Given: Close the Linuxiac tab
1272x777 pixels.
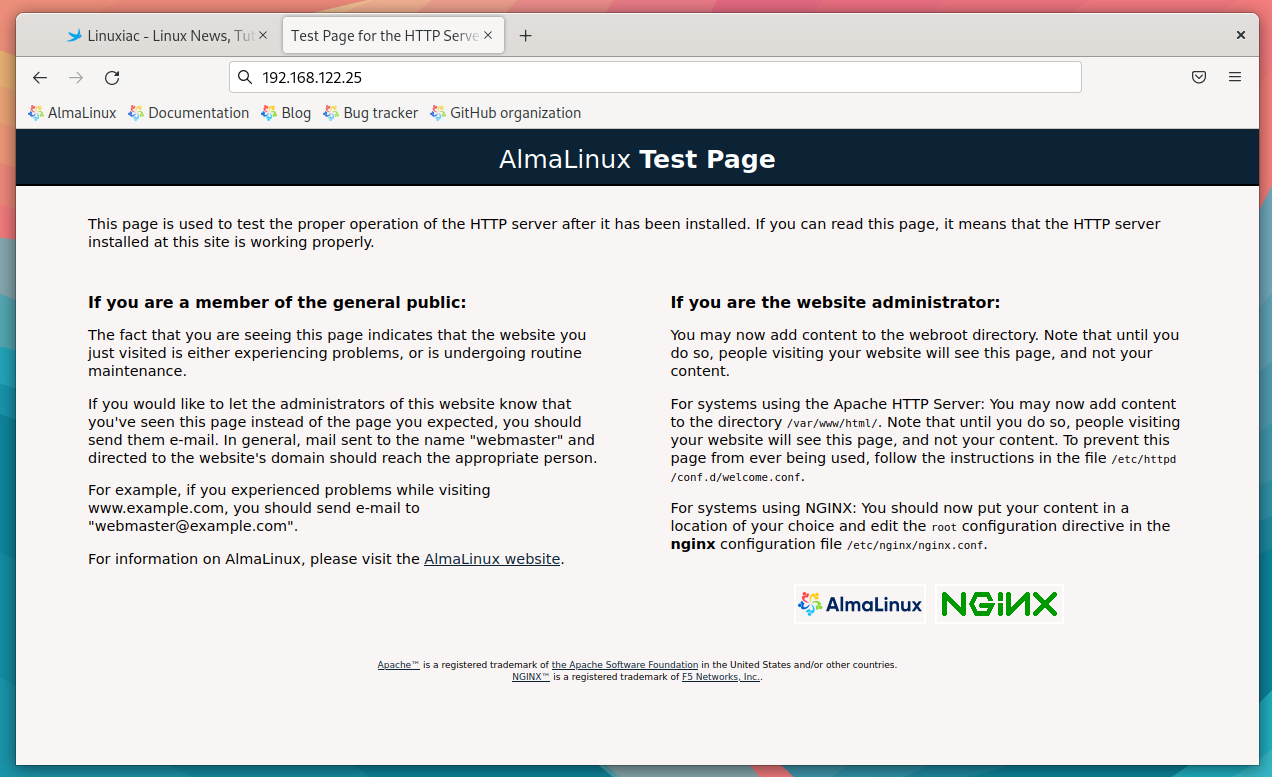Looking at the screenshot, I should coord(263,35).
